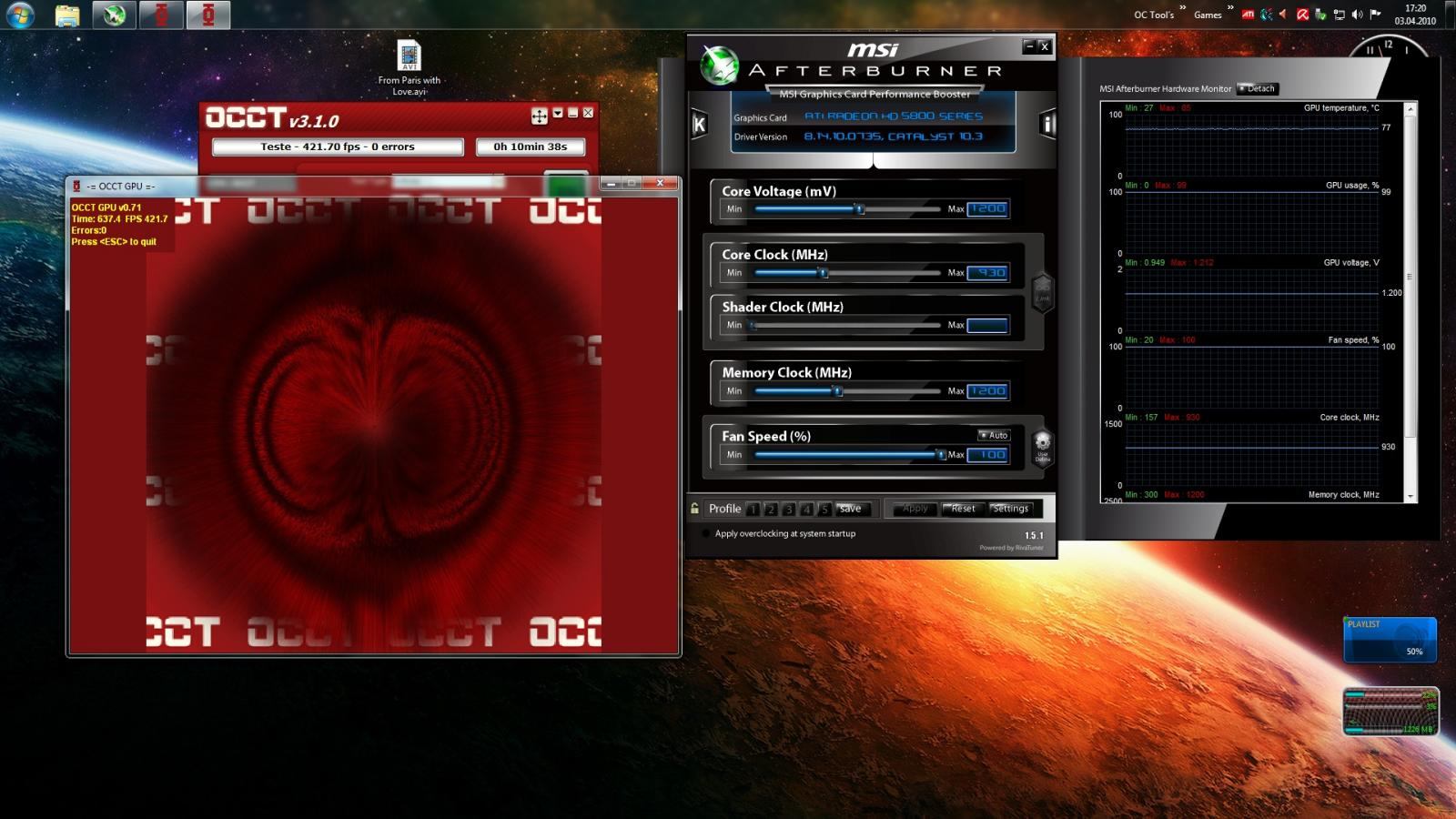Click the OCCT move window arrows icon
Screen dimensions: 1456x819
pyautogui.click(x=539, y=116)
